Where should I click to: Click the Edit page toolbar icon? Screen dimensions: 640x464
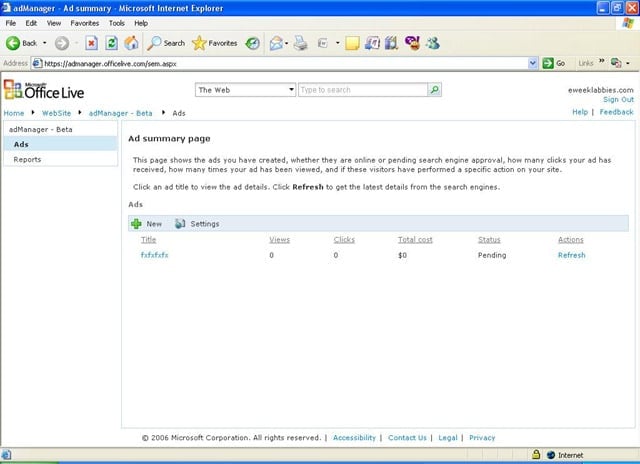322,43
